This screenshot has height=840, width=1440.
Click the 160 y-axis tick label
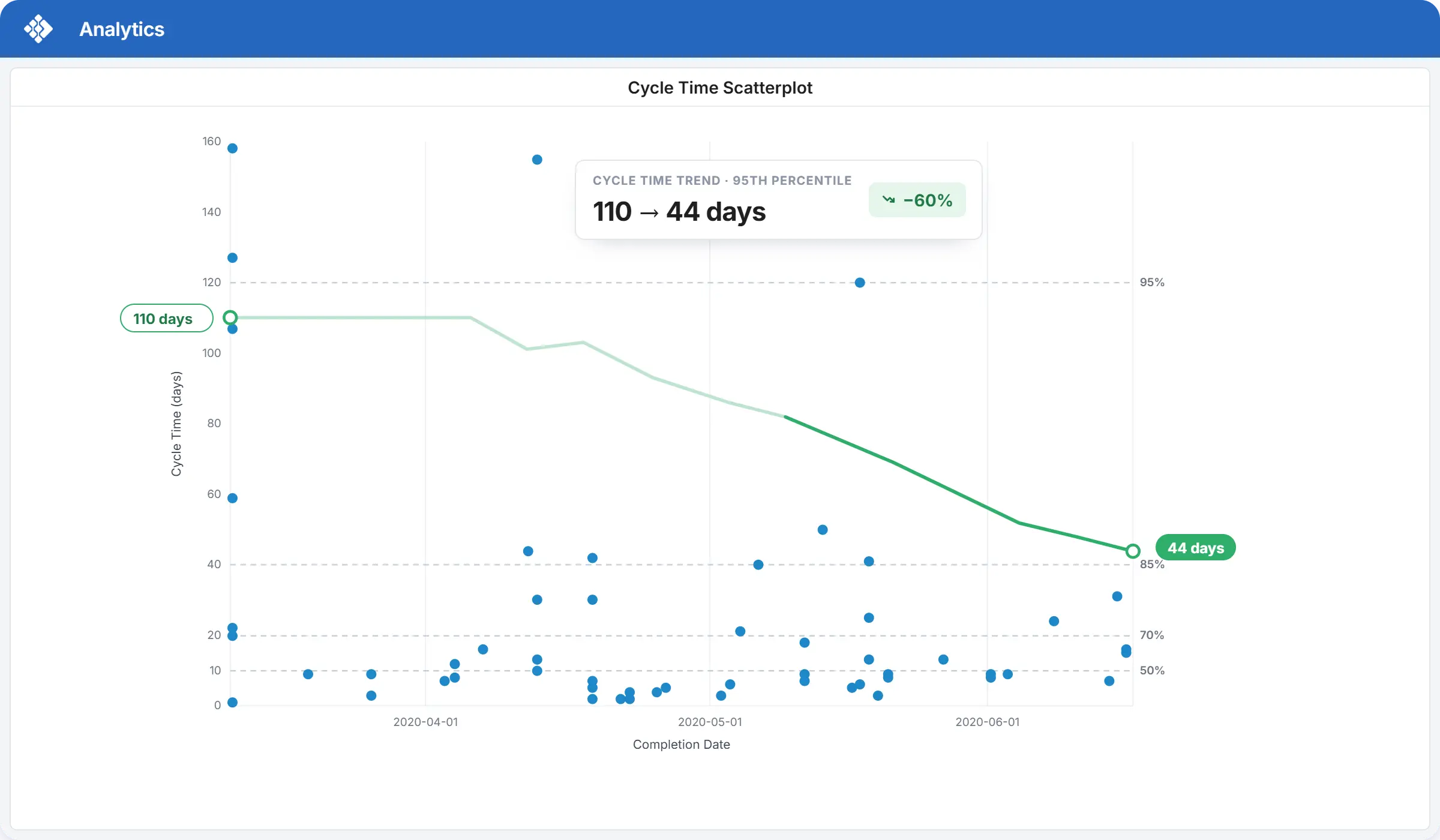pyautogui.click(x=211, y=141)
